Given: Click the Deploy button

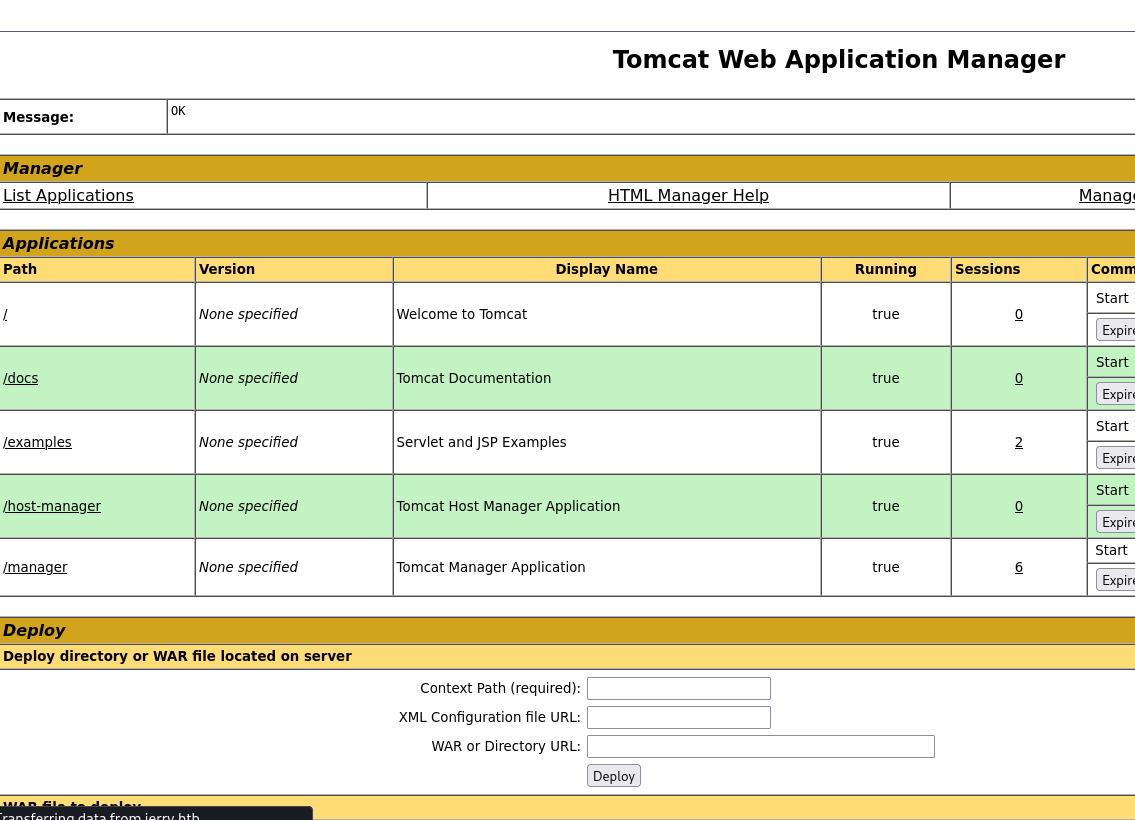Looking at the screenshot, I should (x=614, y=776).
